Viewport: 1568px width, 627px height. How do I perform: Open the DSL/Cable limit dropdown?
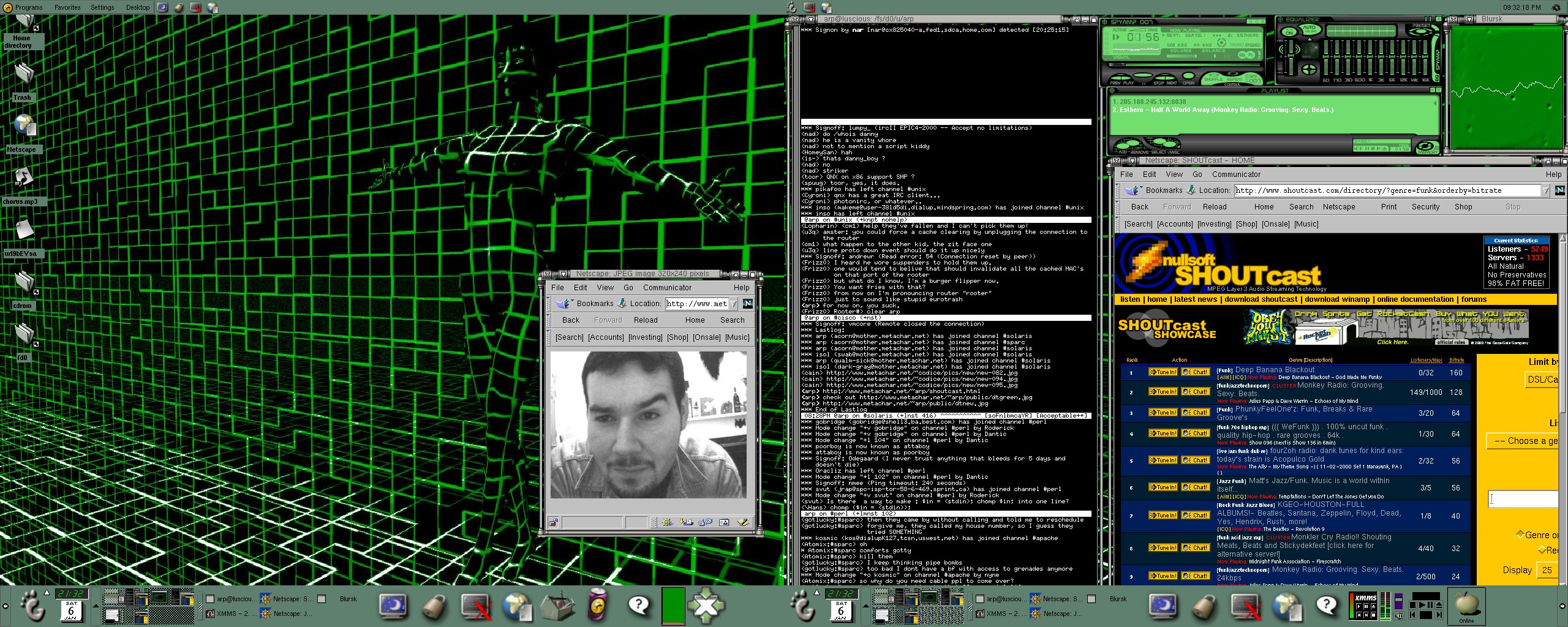point(1541,380)
